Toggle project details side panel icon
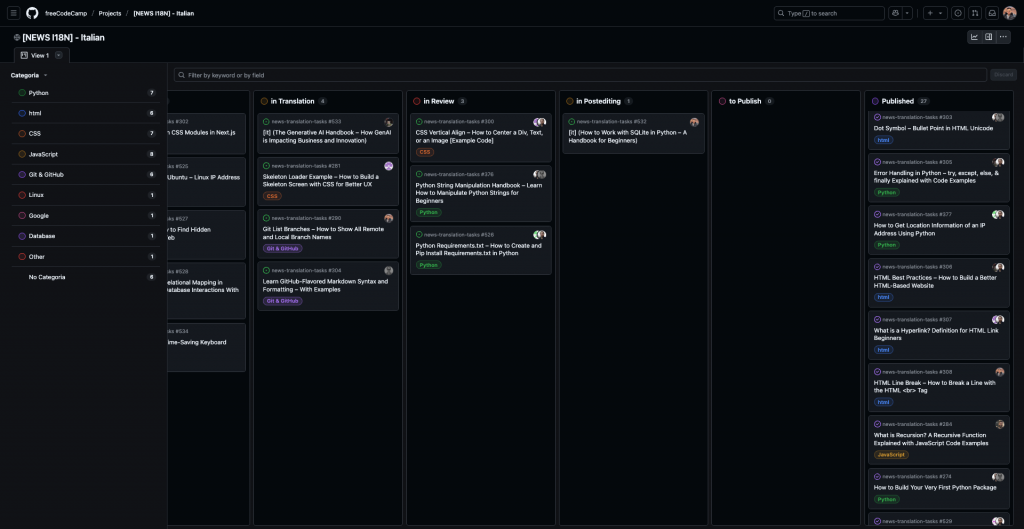Image resolution: width=1024 pixels, height=529 pixels. tap(989, 37)
